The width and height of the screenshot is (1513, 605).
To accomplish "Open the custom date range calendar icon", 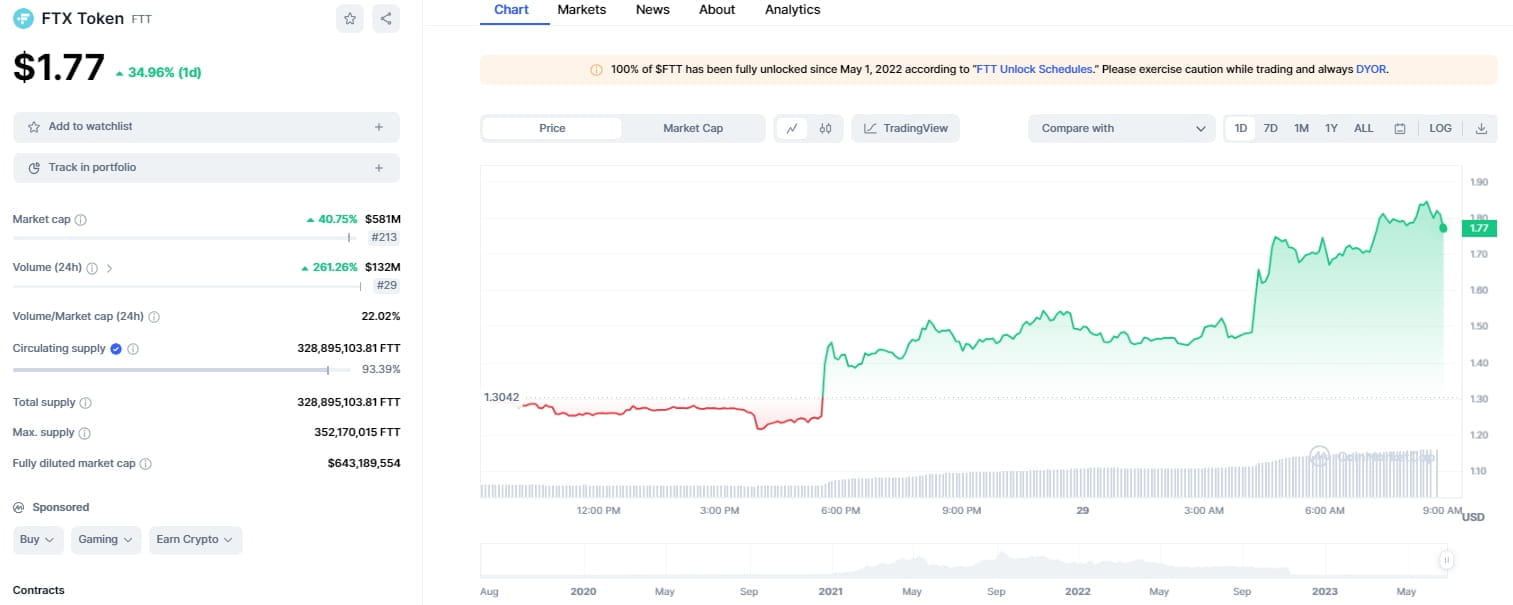I will 1399,128.
